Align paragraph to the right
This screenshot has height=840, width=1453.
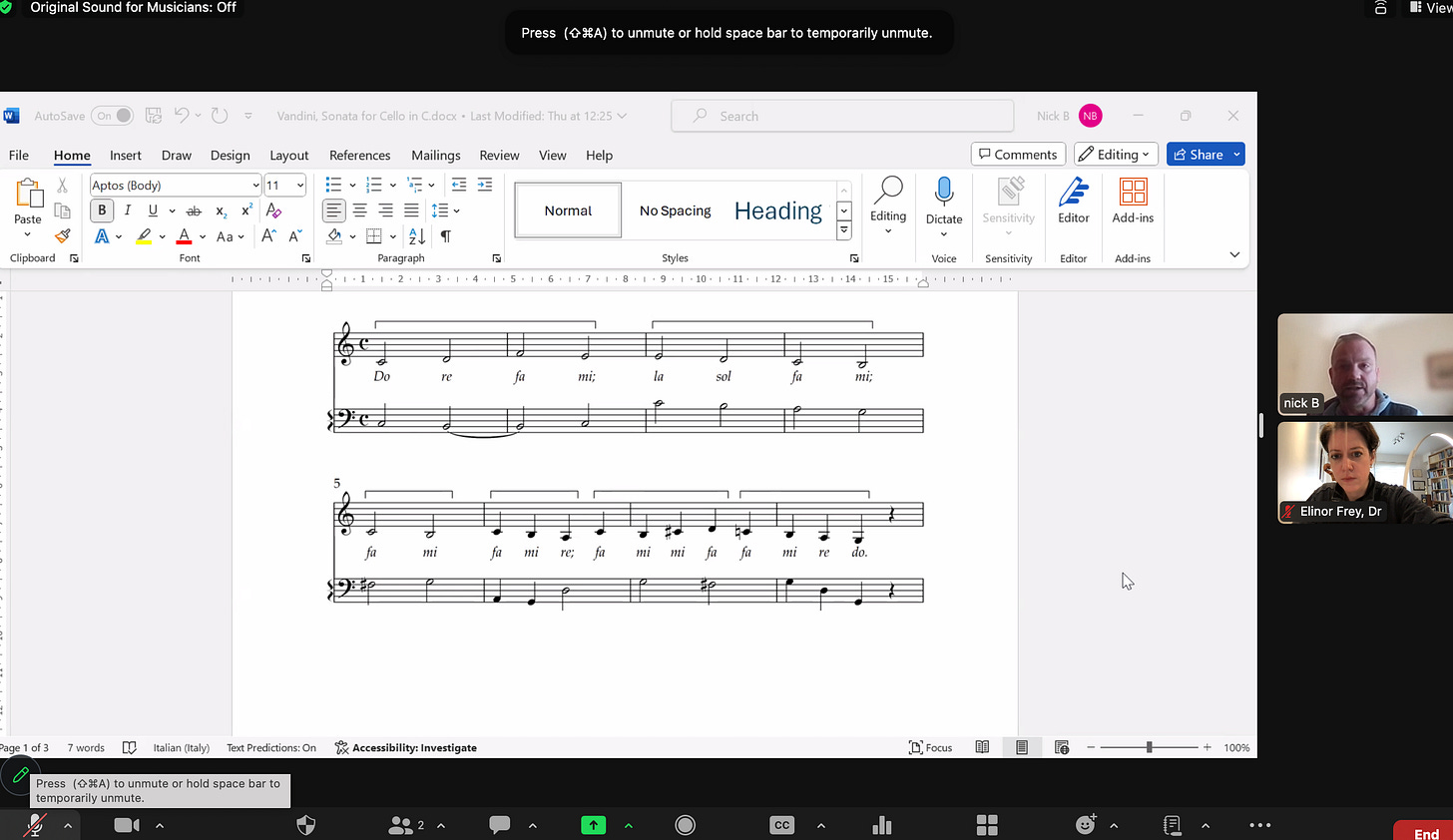pos(385,210)
